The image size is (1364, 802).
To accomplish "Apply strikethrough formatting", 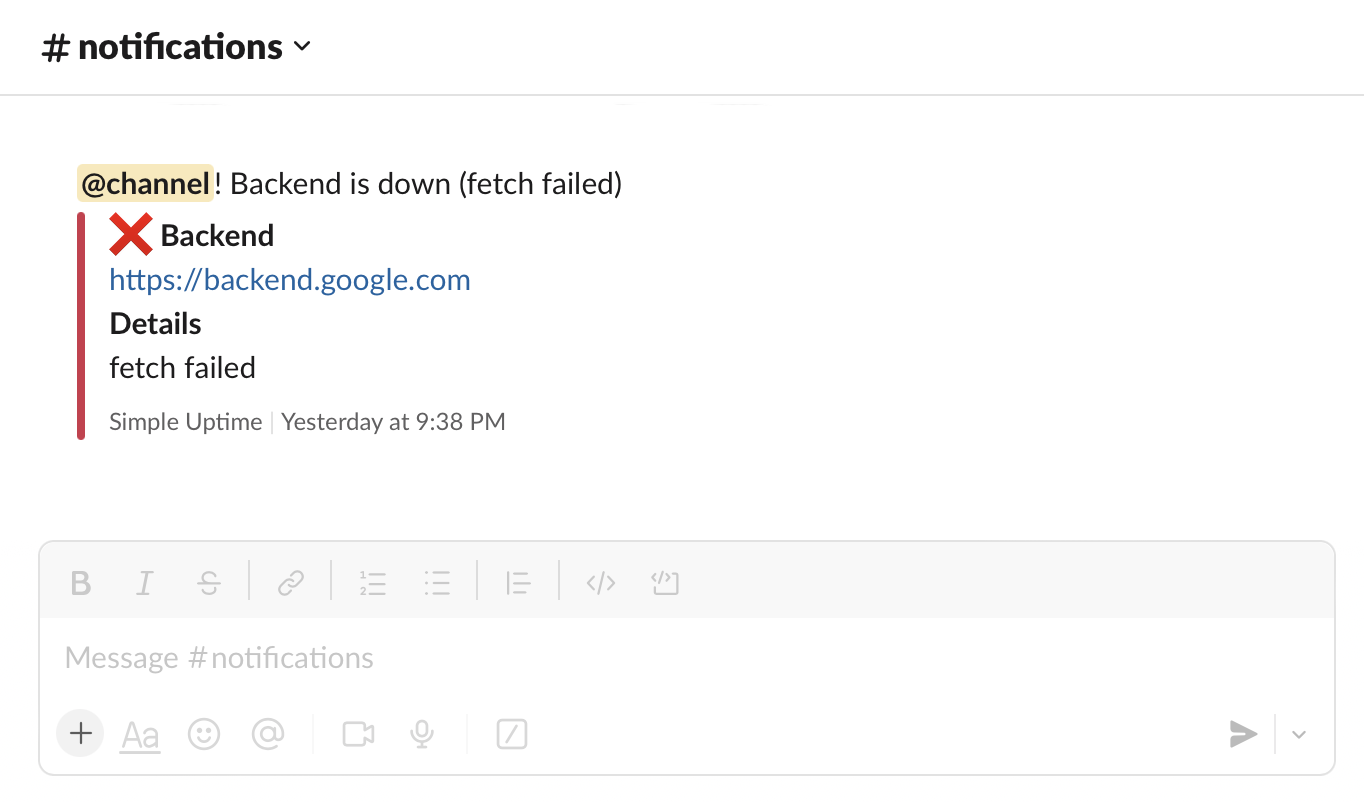I will (209, 583).
